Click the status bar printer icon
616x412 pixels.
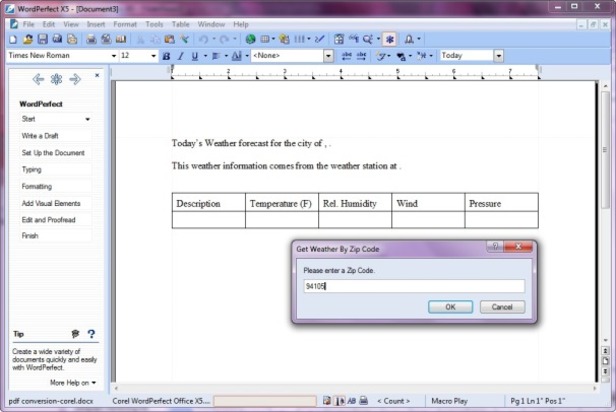pyautogui.click(x=364, y=401)
